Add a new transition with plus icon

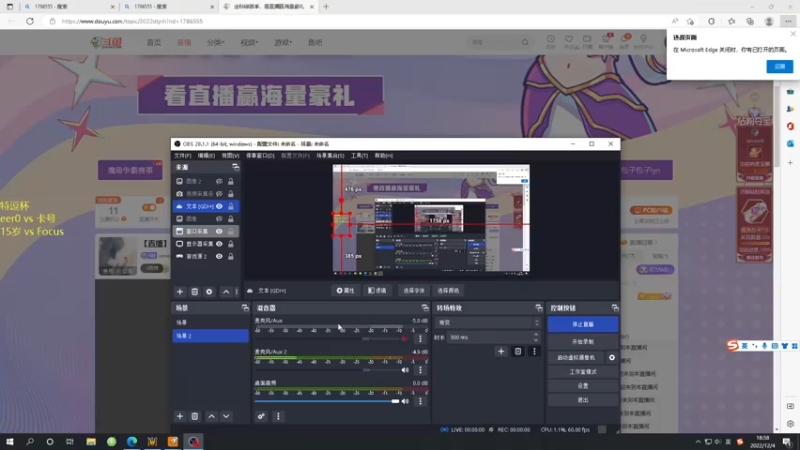[x=501, y=351]
